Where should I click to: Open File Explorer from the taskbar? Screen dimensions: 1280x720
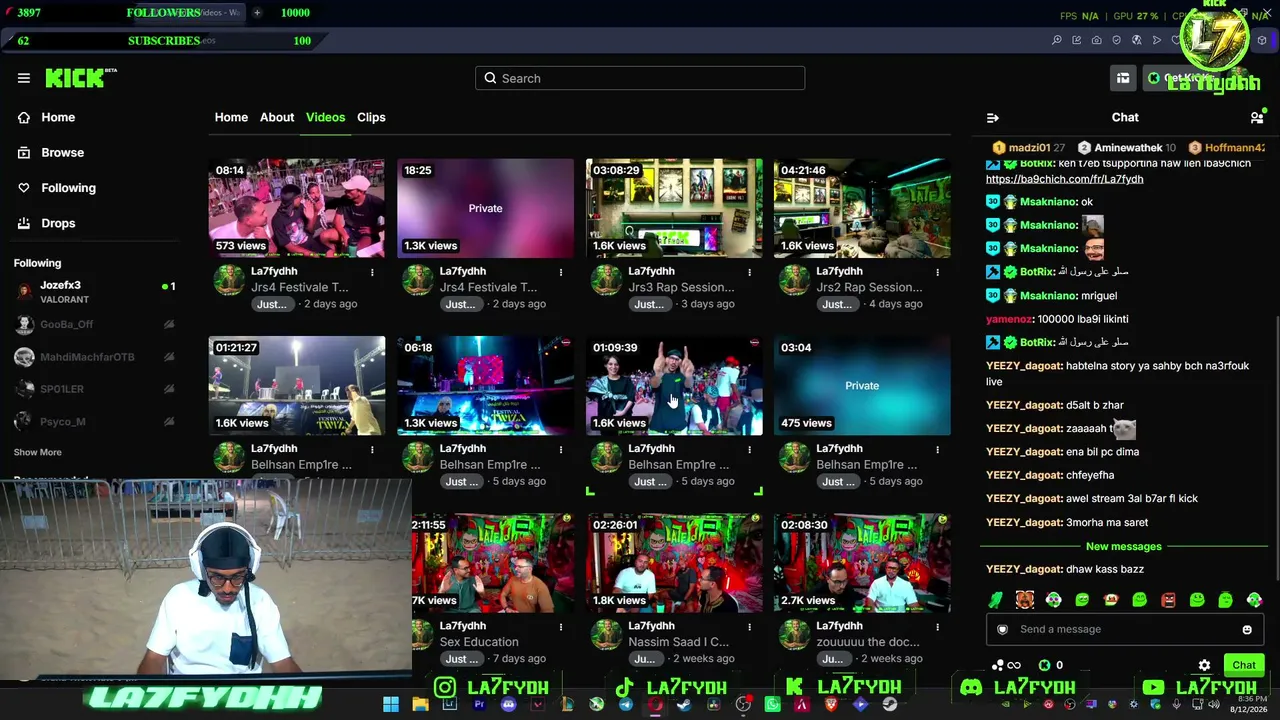[420, 704]
